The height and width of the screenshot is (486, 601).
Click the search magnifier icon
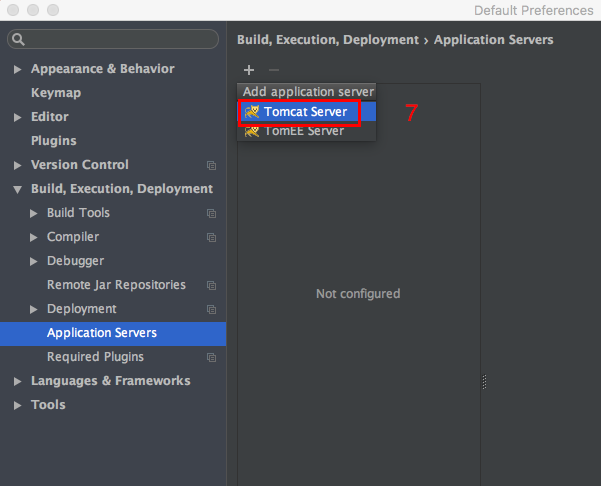pos(18,39)
